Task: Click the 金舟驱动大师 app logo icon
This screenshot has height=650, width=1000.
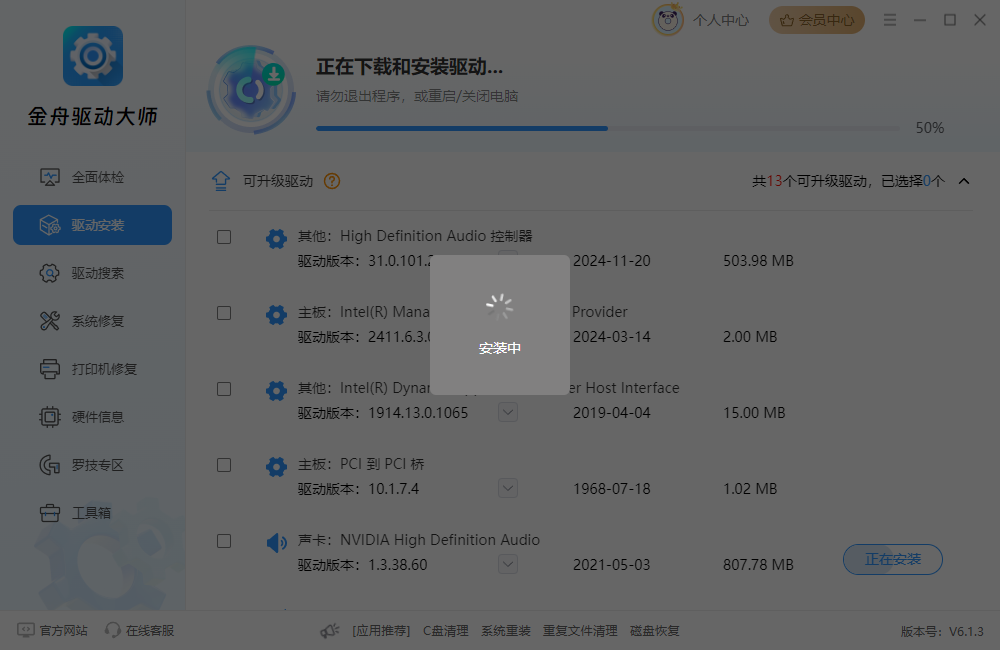Action: [x=93, y=56]
